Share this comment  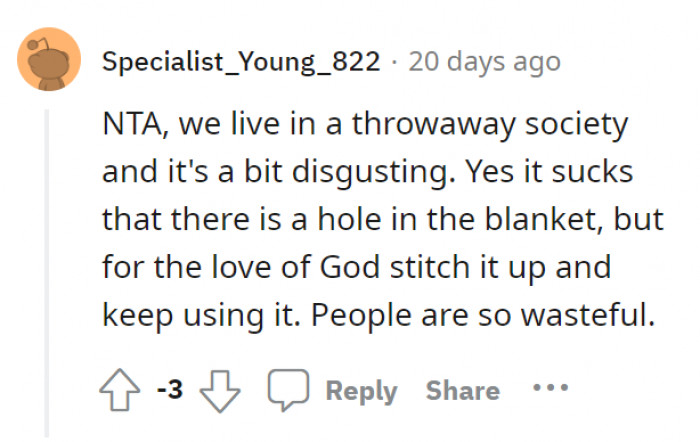463,388
